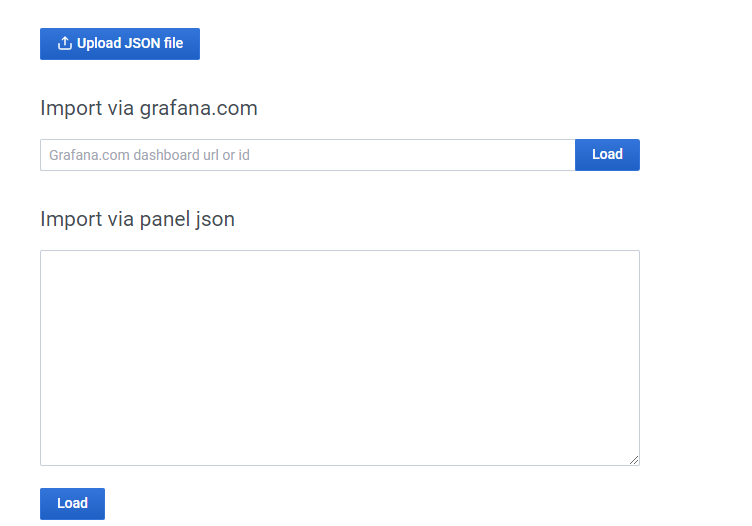This screenshot has width=752, height=526.
Task: Click inside the panel json text area
Action: [x=339, y=357]
